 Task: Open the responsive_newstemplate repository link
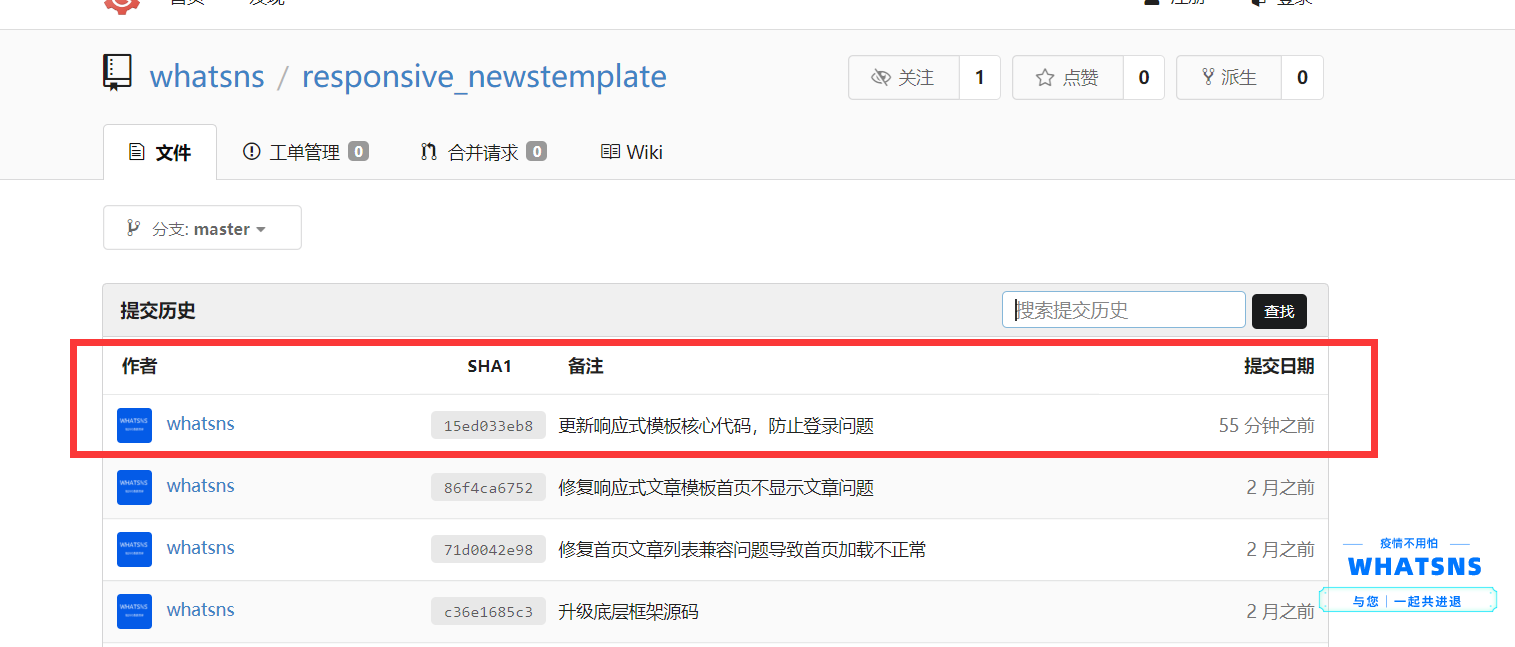click(484, 77)
